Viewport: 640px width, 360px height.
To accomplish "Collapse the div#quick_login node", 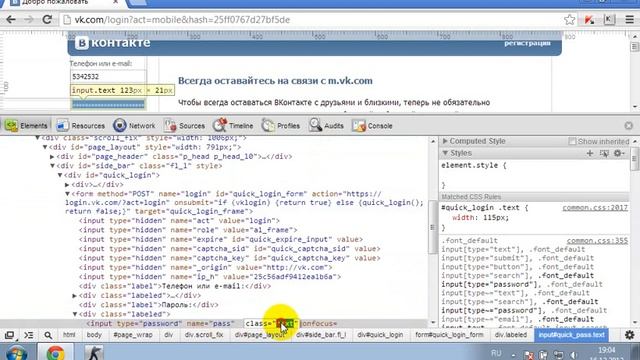I will coord(60,175).
